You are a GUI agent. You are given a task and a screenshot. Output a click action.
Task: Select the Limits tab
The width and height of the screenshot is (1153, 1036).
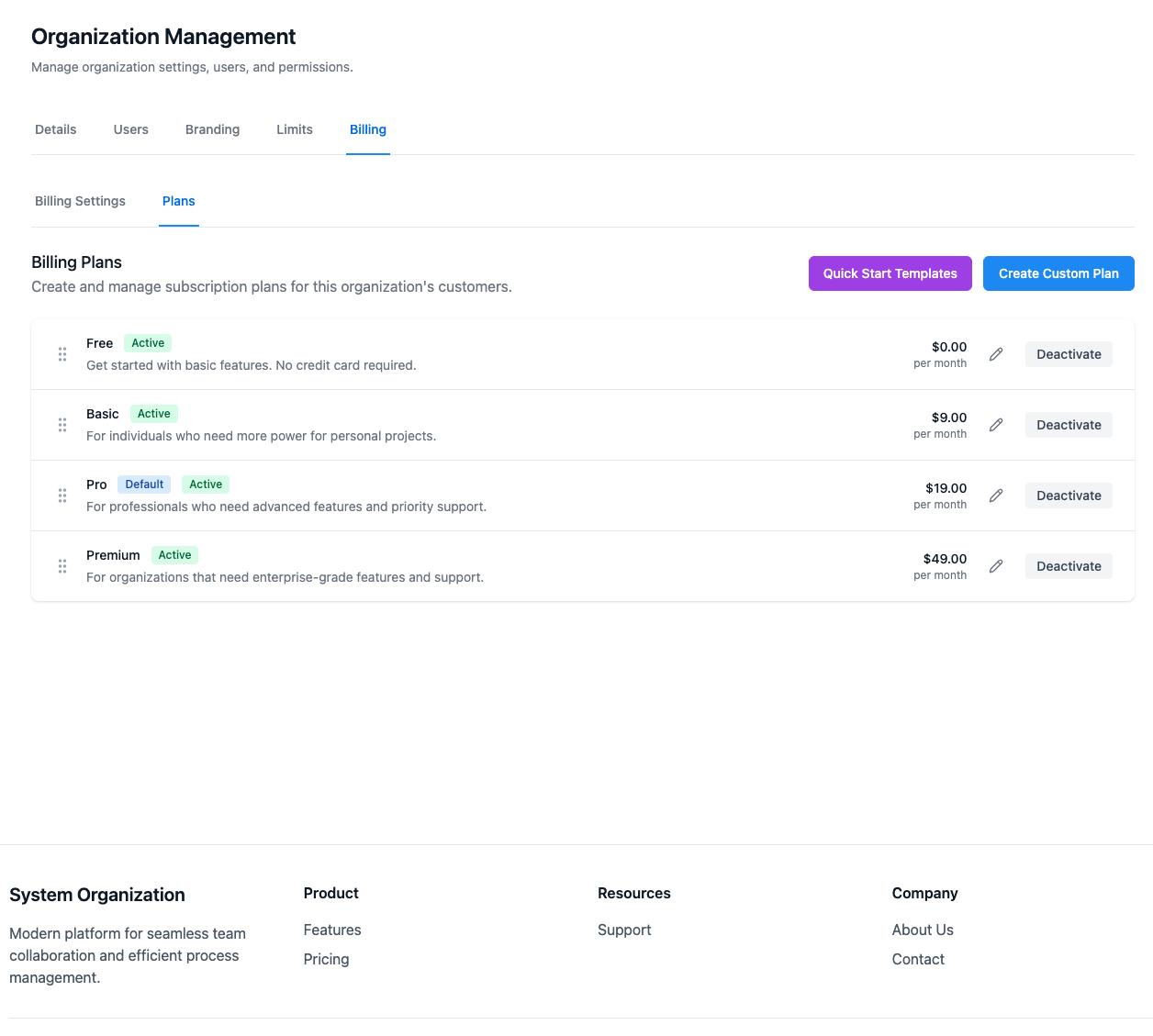(295, 129)
